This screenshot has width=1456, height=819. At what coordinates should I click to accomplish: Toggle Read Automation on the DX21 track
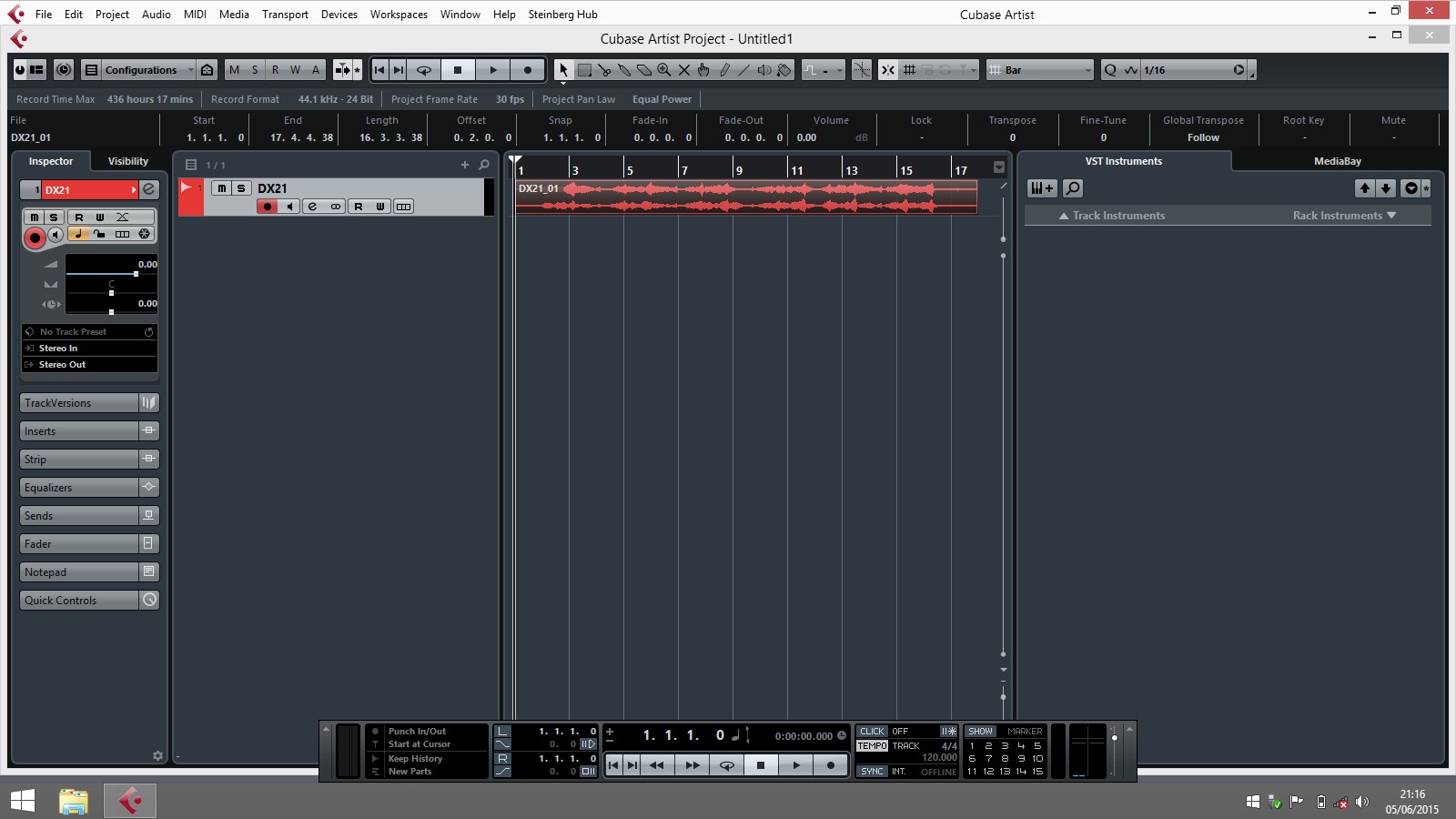coord(359,207)
